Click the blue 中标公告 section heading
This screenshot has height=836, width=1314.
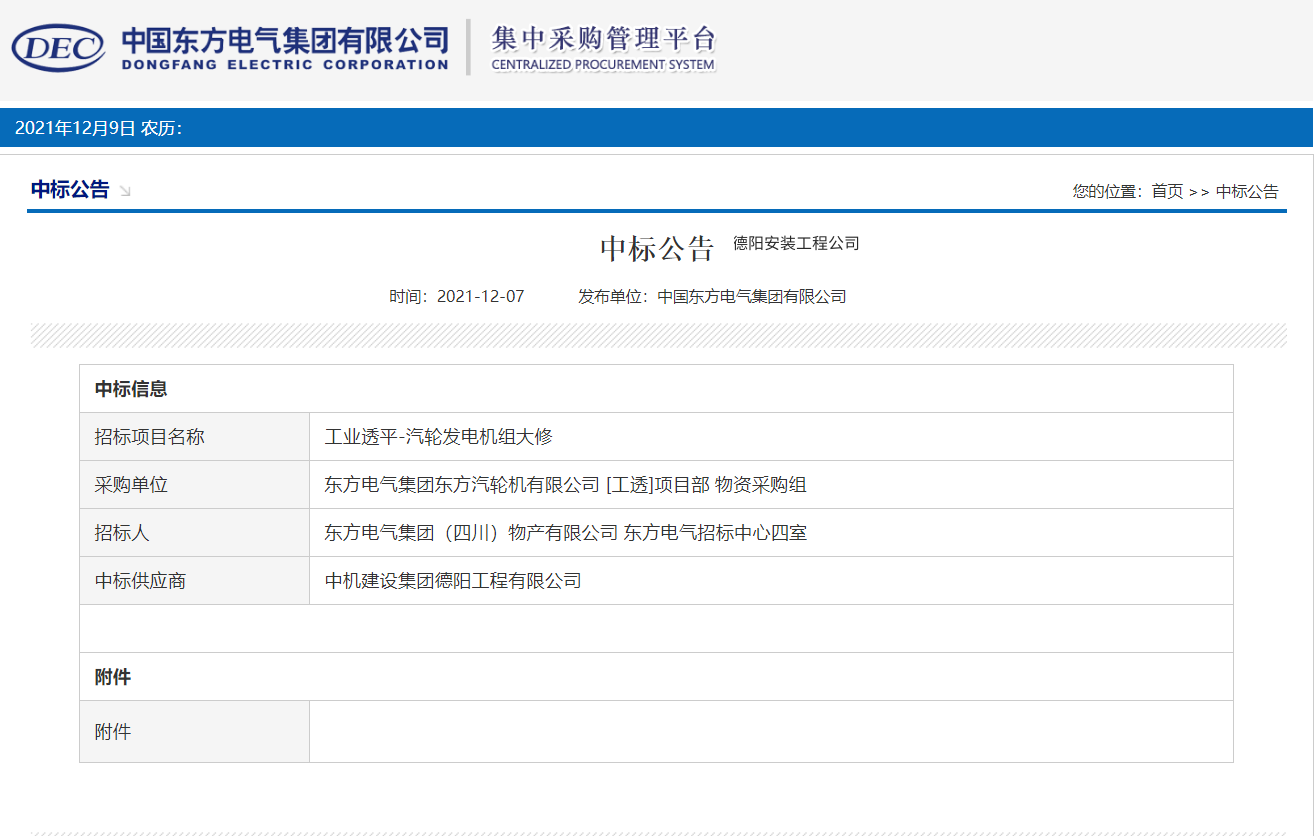pyautogui.click(x=70, y=190)
